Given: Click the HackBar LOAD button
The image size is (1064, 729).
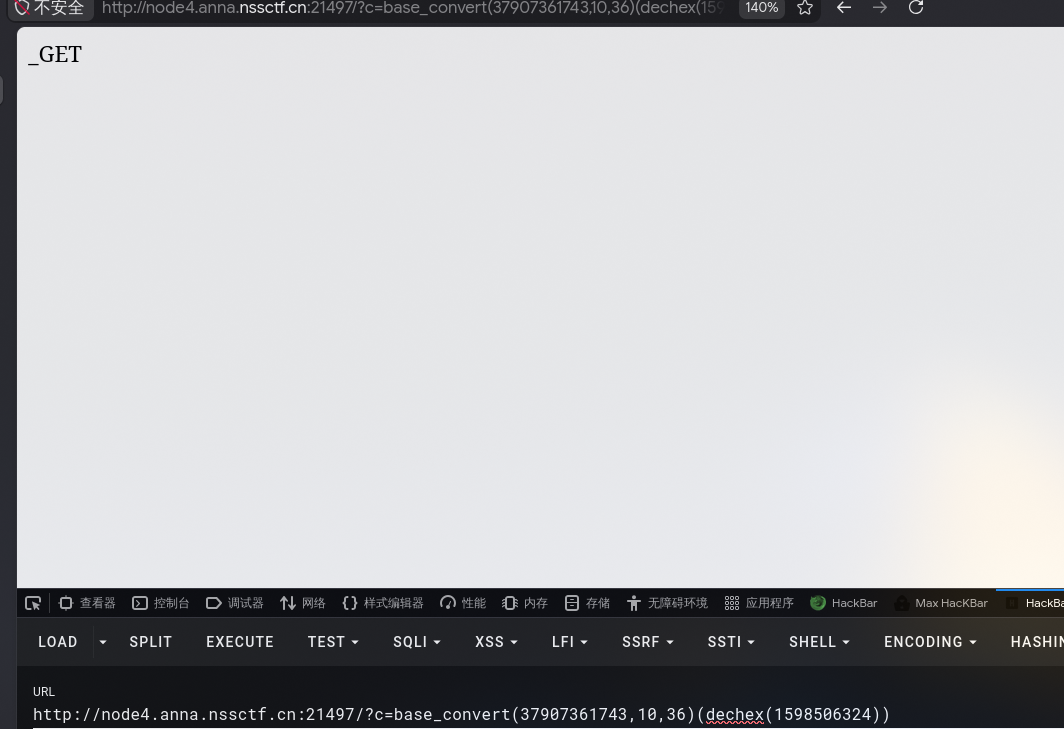Looking at the screenshot, I should (x=58, y=641).
